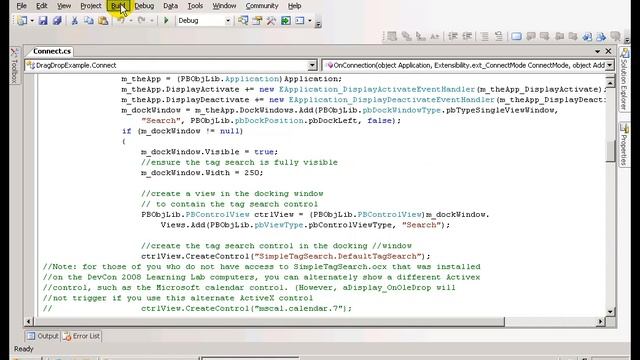
Task: Open the Community menu
Action: [x=262, y=6]
